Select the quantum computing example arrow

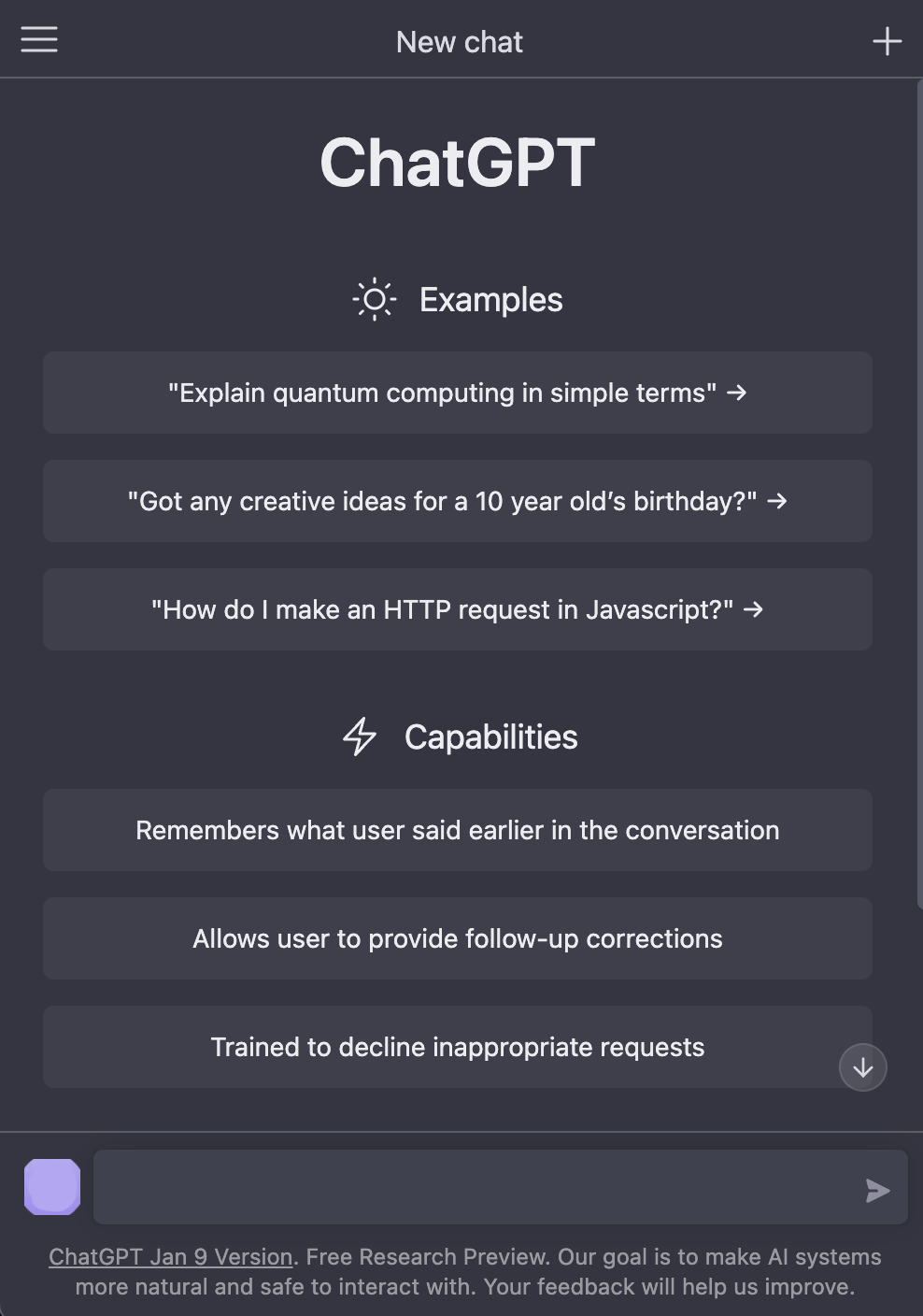739,393
